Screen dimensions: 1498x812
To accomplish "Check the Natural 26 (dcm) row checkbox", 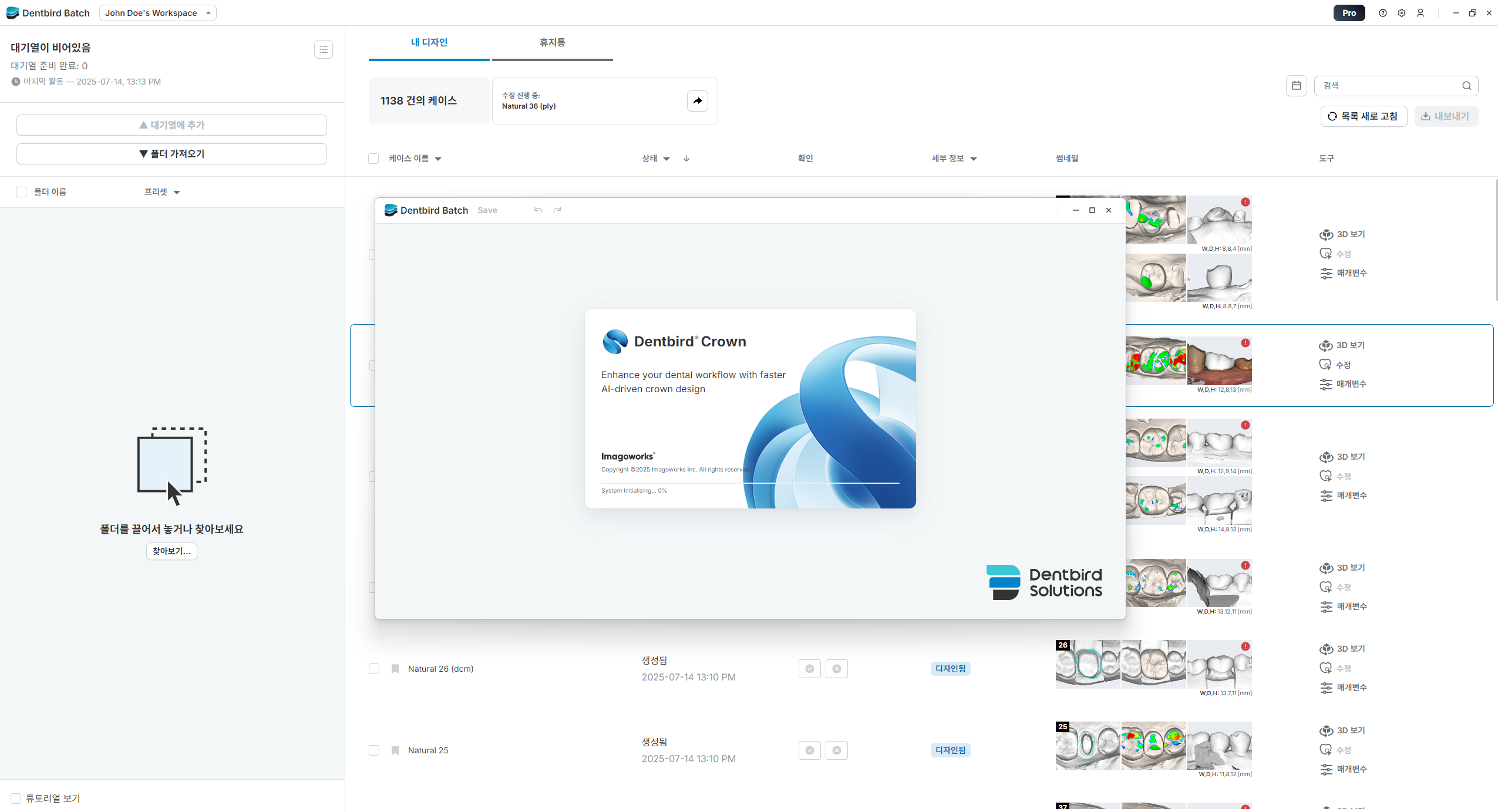I will 374,669.
